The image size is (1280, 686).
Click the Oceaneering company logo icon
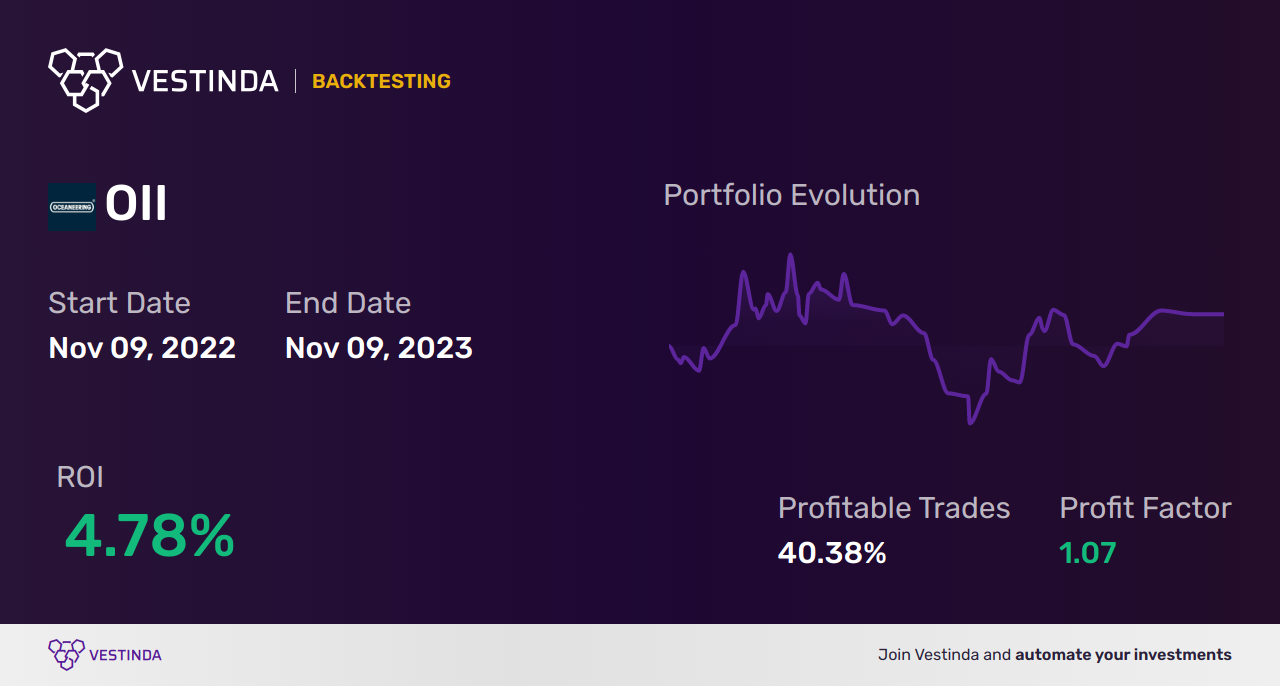point(72,207)
